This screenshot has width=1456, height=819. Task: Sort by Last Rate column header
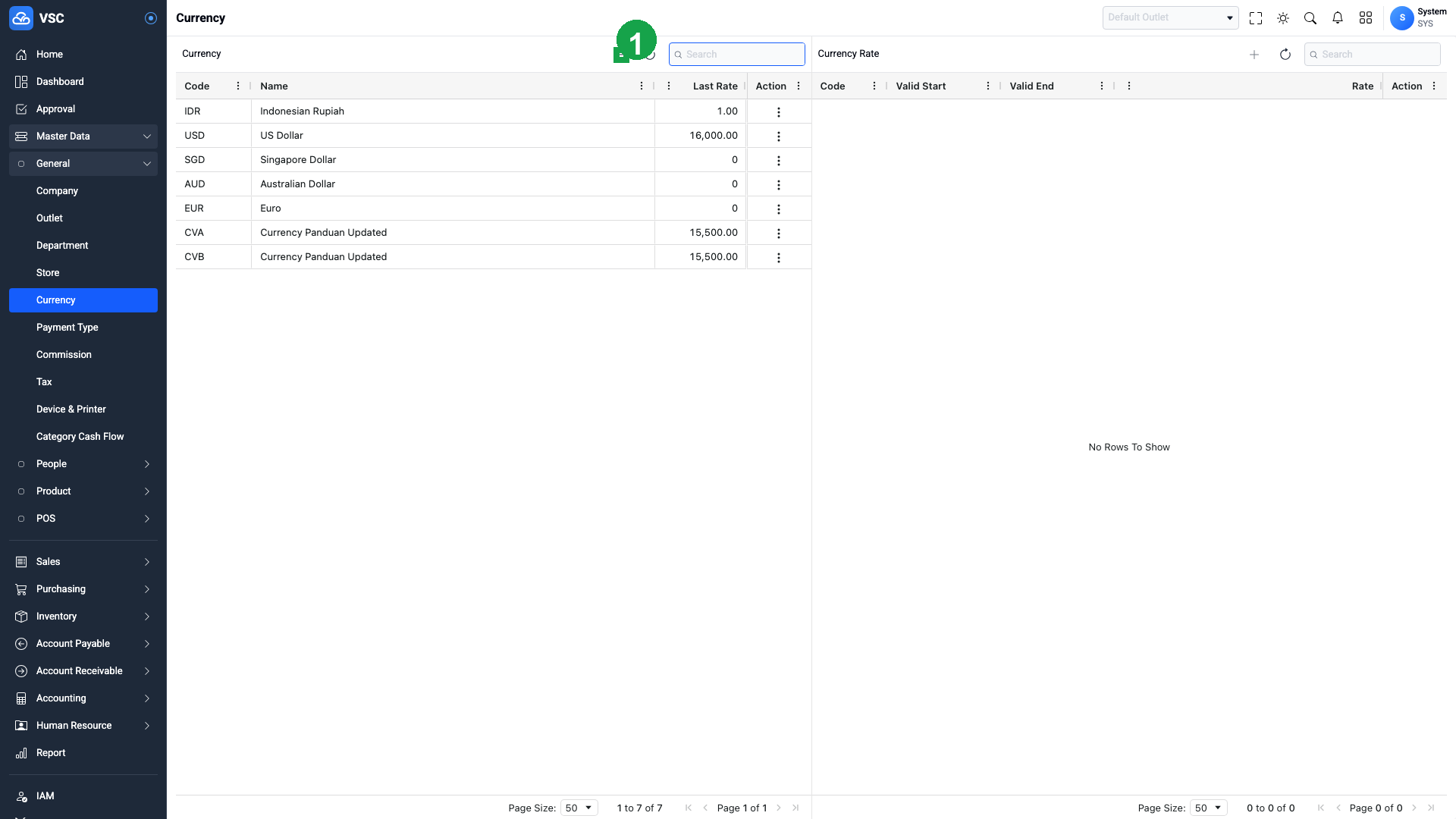pos(715,86)
